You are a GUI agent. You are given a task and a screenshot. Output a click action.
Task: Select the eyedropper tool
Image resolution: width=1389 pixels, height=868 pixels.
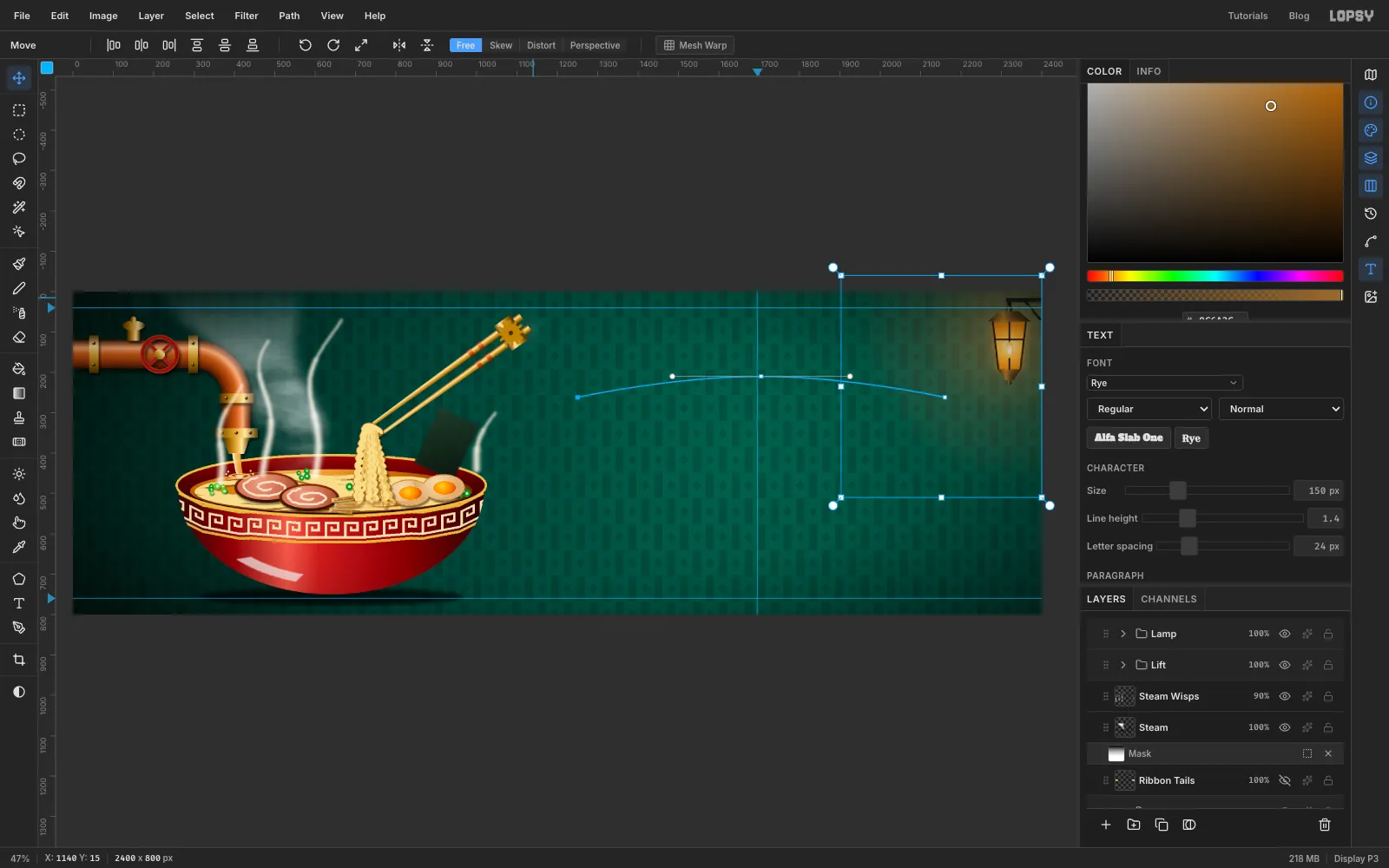click(x=19, y=547)
